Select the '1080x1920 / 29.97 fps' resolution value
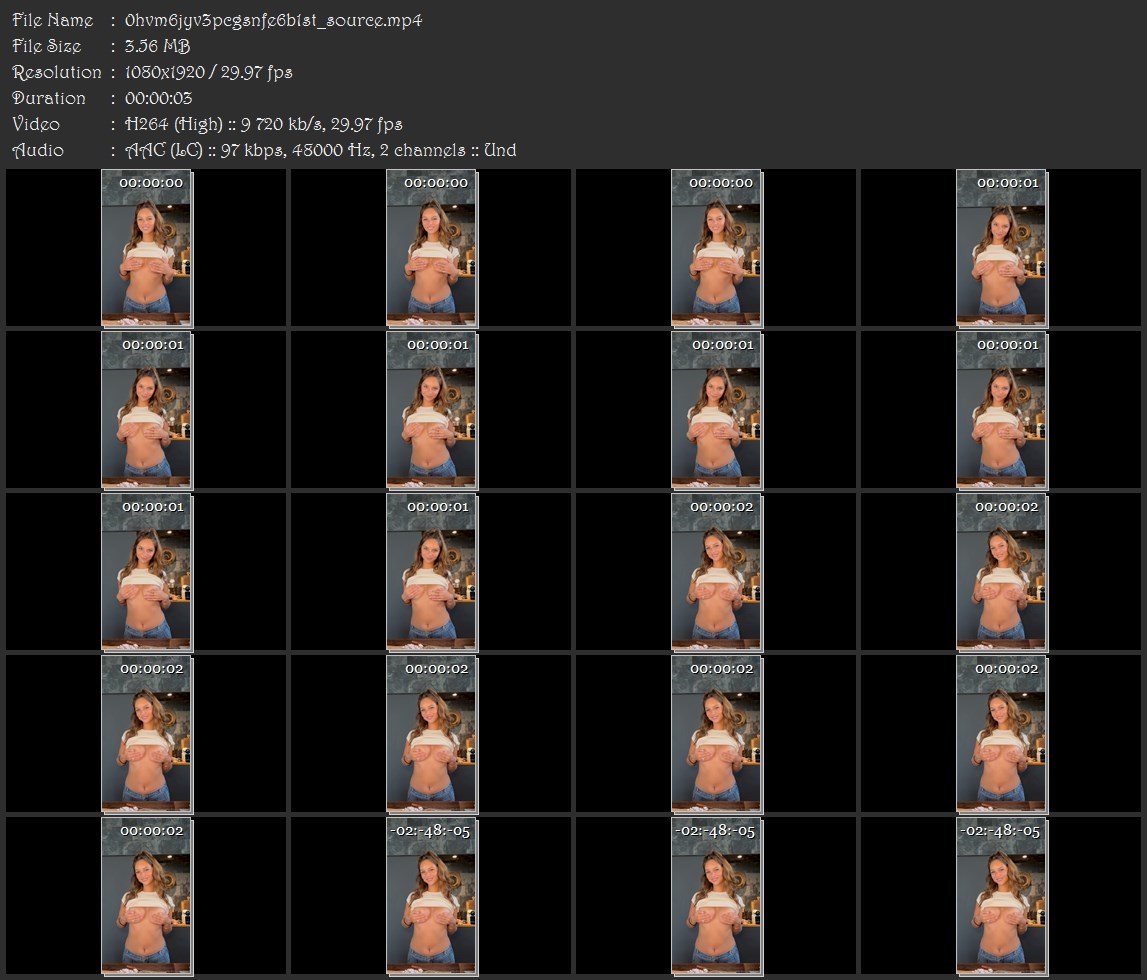This screenshot has height=980, width=1147. coord(208,72)
